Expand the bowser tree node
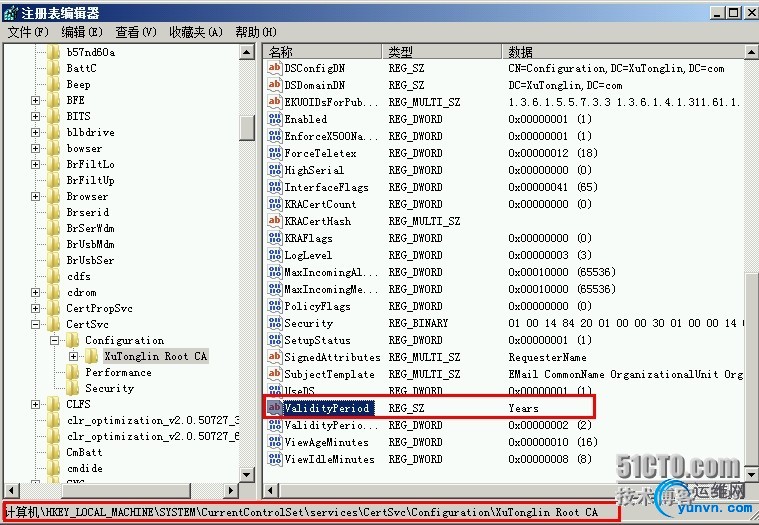 (35, 148)
